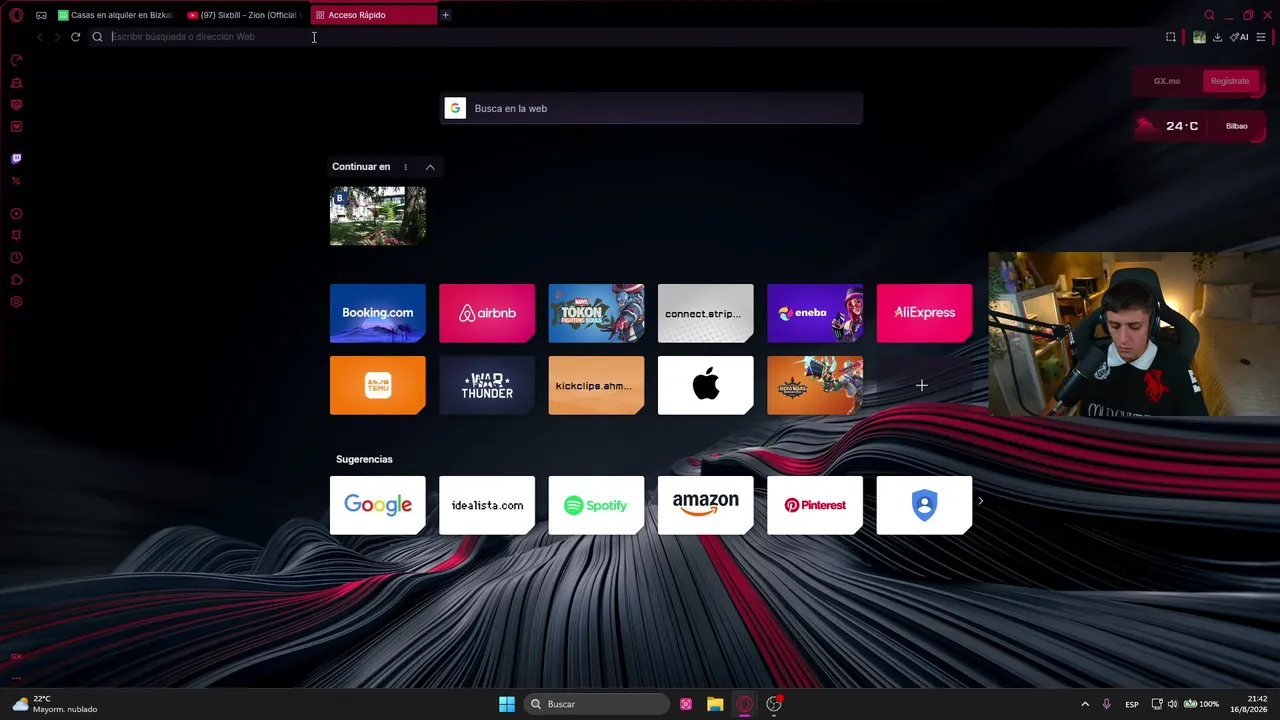Open the Easy Setup sliders icon
Viewport: 1280px width, 720px height.
coord(1261,37)
